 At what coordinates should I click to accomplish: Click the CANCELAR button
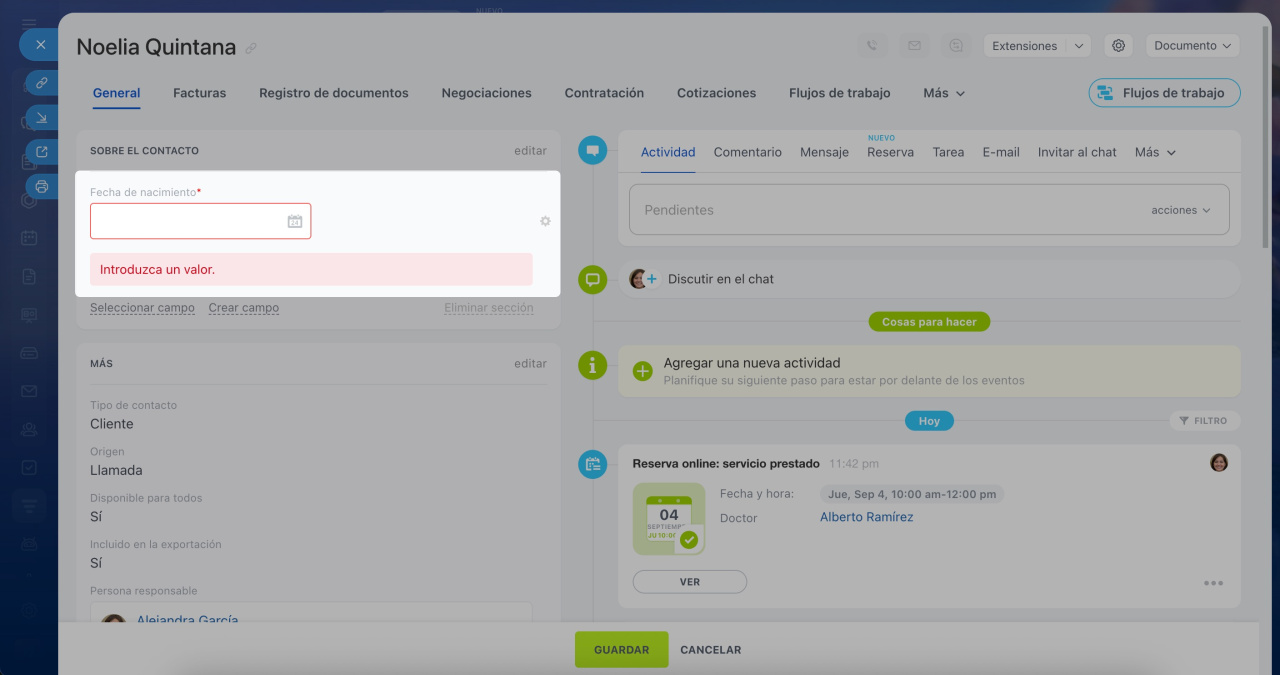point(710,649)
